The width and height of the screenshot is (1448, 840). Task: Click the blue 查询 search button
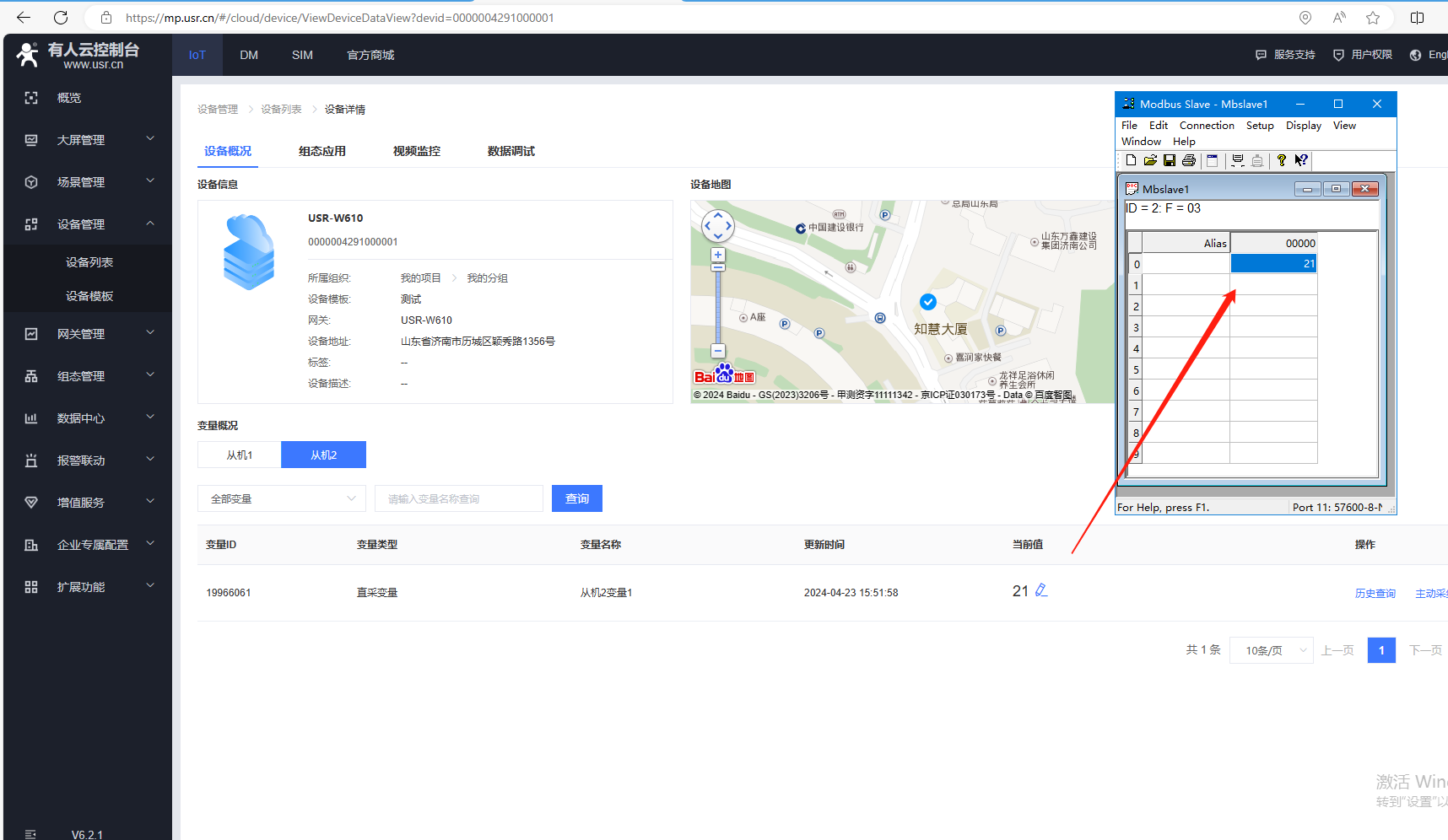click(x=577, y=498)
